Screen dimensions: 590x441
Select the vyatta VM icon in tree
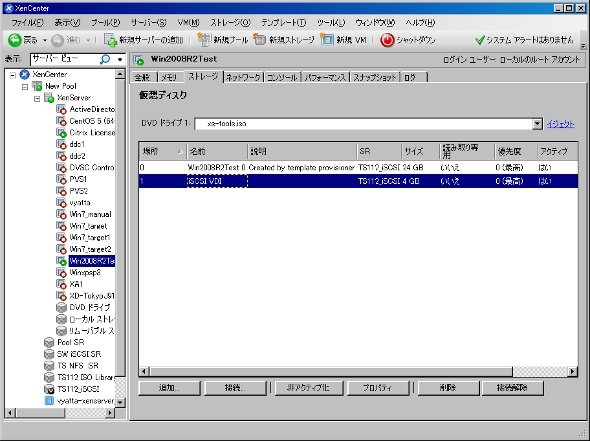61,202
